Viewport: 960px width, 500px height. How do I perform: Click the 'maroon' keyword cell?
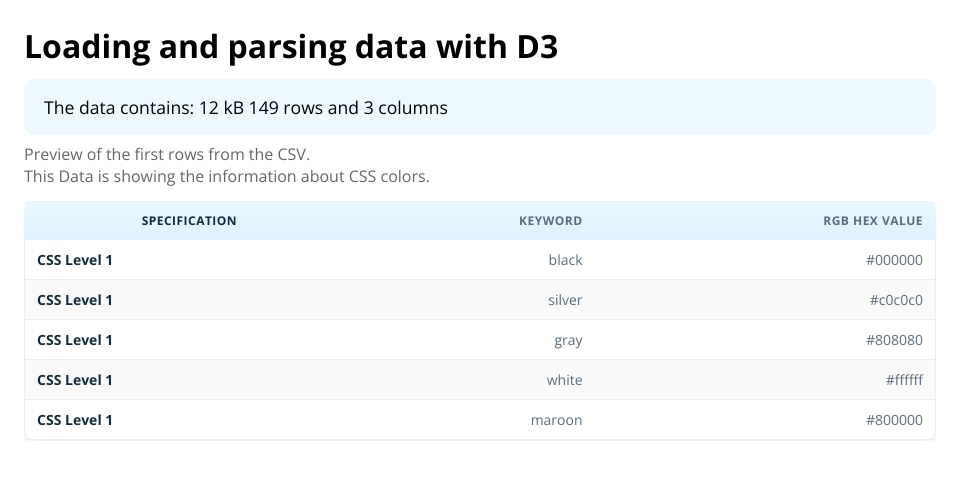556,420
